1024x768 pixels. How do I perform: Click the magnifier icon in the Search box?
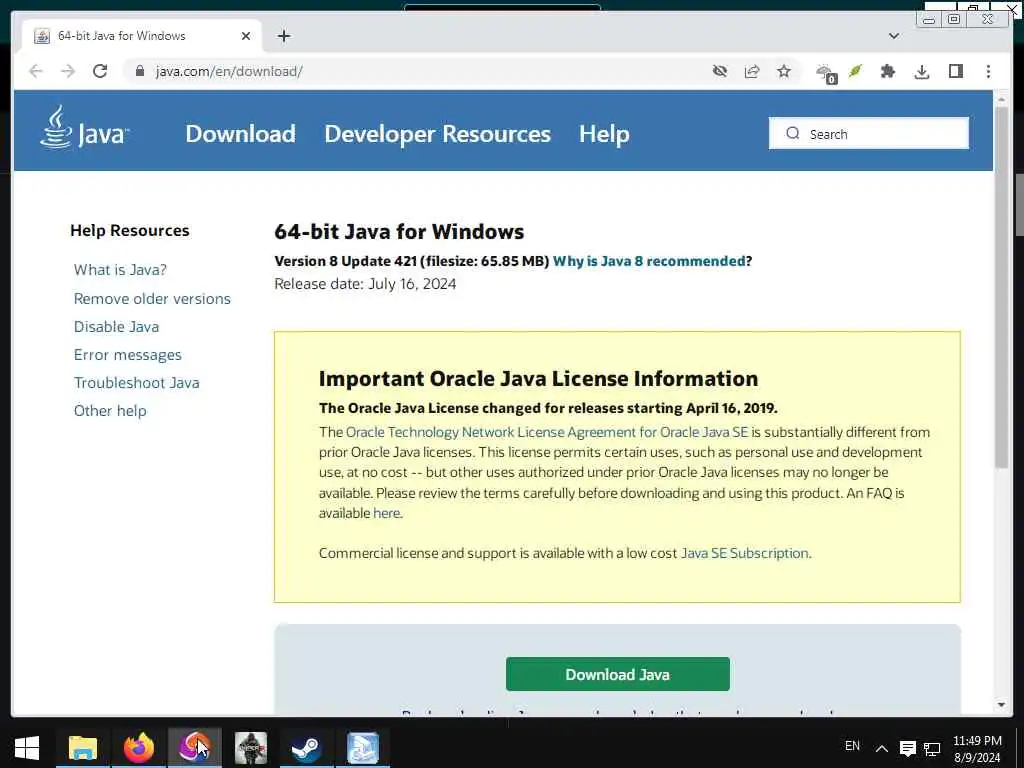click(793, 133)
